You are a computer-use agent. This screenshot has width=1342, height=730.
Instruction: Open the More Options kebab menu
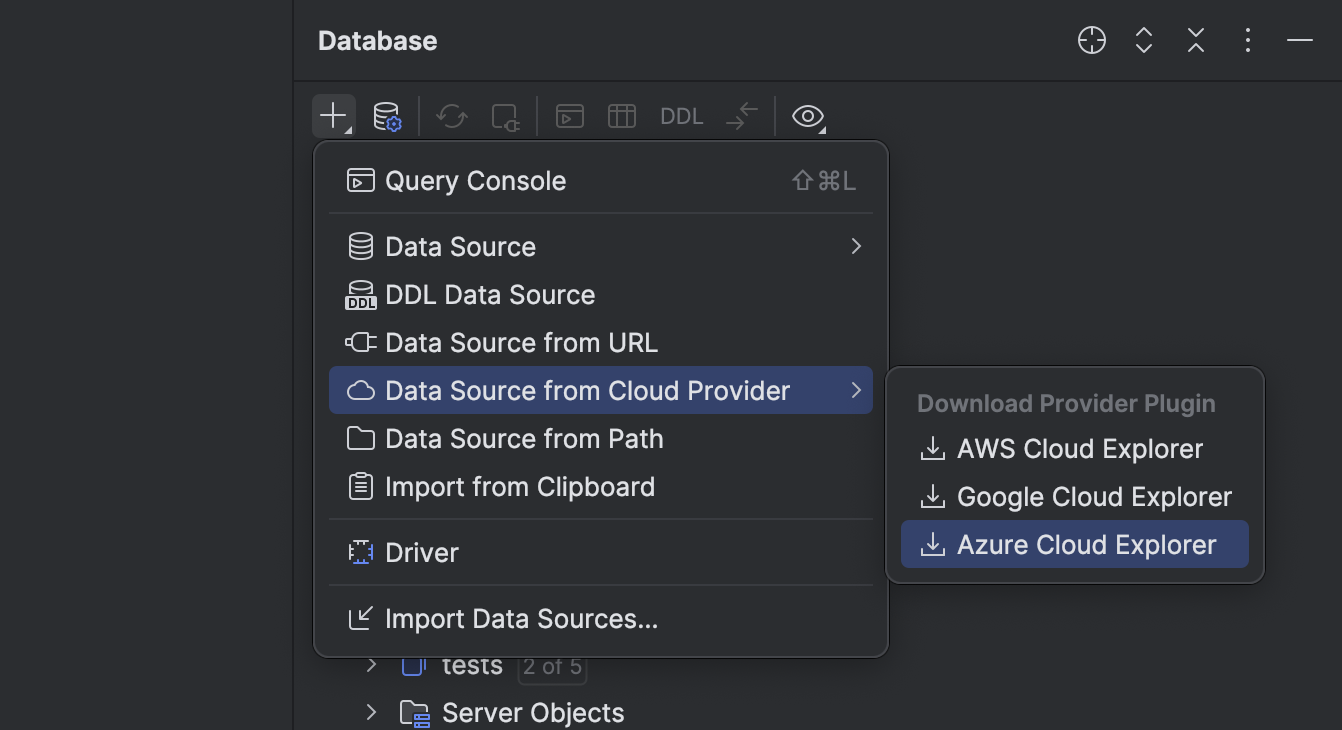1247,40
